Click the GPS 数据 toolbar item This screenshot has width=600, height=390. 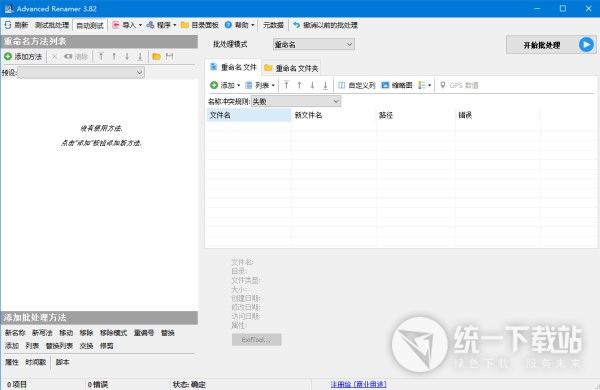tap(459, 85)
